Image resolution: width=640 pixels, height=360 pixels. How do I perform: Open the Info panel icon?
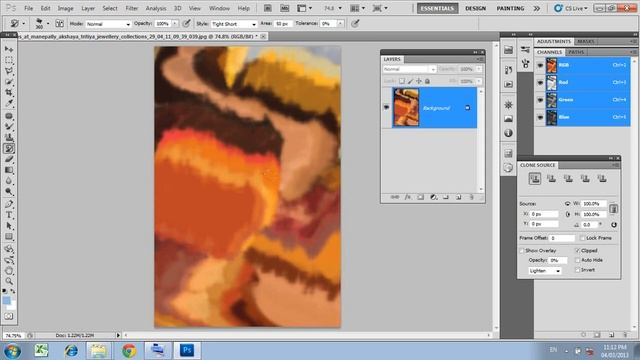point(508,133)
